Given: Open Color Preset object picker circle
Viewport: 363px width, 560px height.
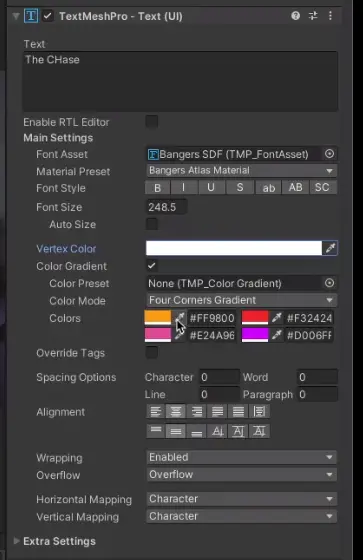Looking at the screenshot, I should click(x=329, y=283).
